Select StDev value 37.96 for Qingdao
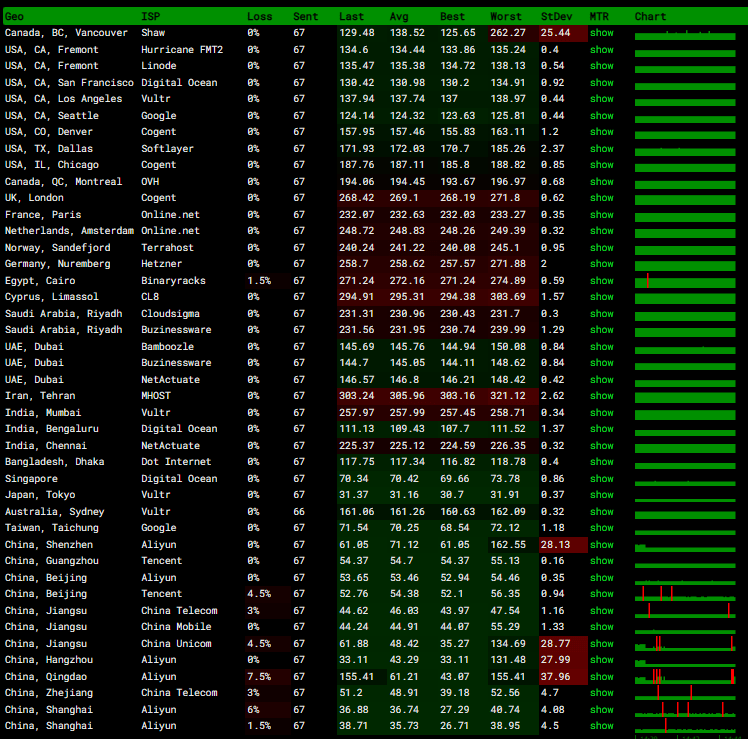The height and width of the screenshot is (739, 748). tap(555, 677)
